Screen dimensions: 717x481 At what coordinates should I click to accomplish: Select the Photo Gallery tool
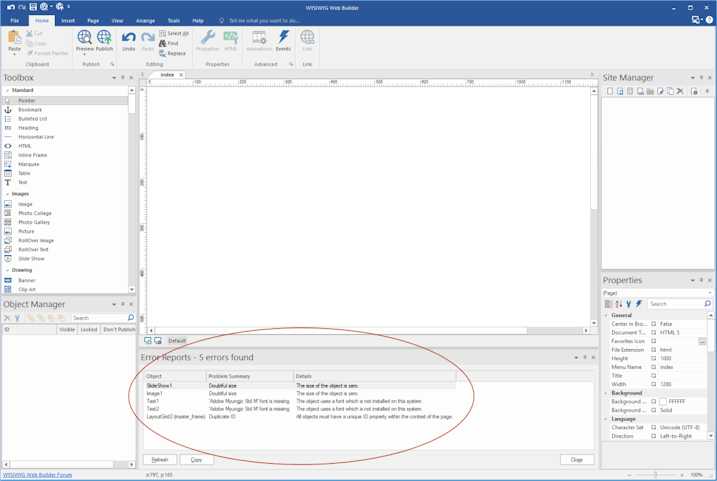(x=34, y=222)
